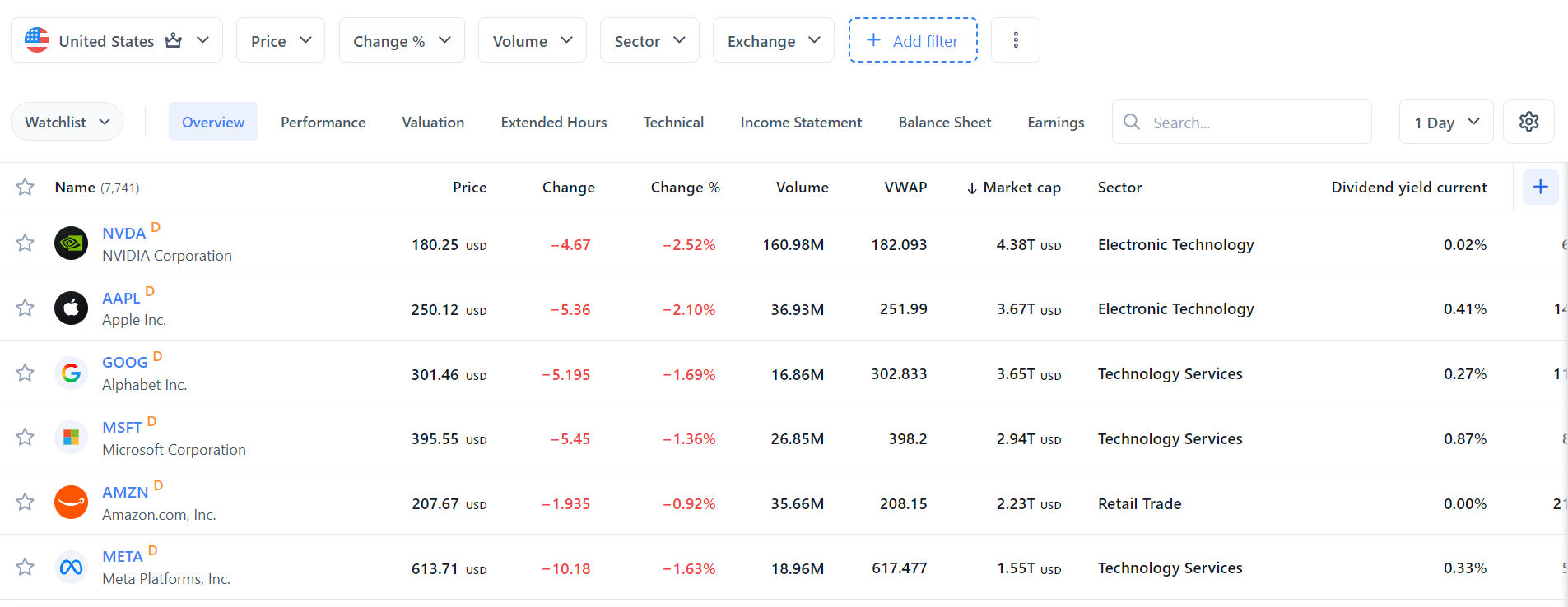Screen dimensions: 1568x607
Task: Expand the Watchlist dropdown
Action: (x=67, y=122)
